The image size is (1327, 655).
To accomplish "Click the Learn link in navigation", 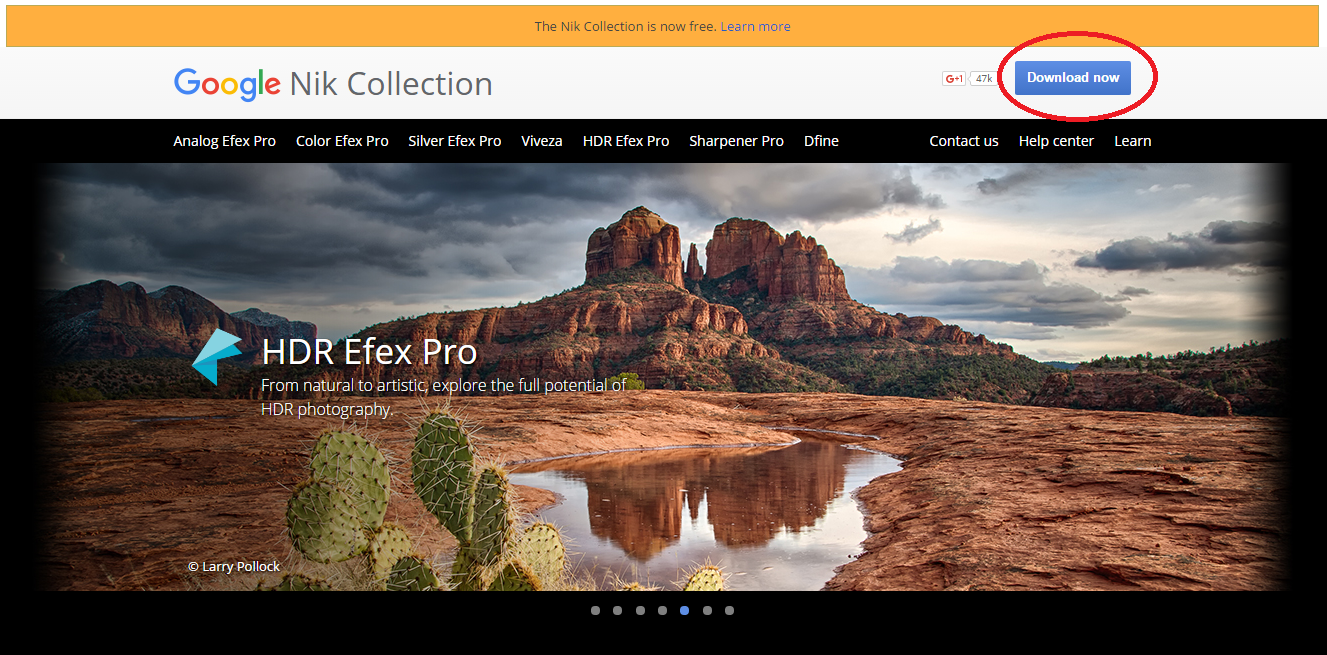I will pyautogui.click(x=1133, y=141).
